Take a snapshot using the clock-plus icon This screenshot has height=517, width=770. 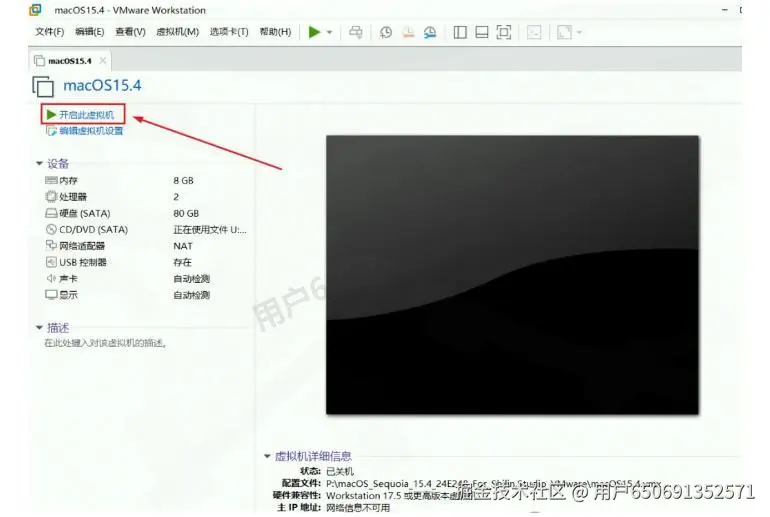[386, 32]
